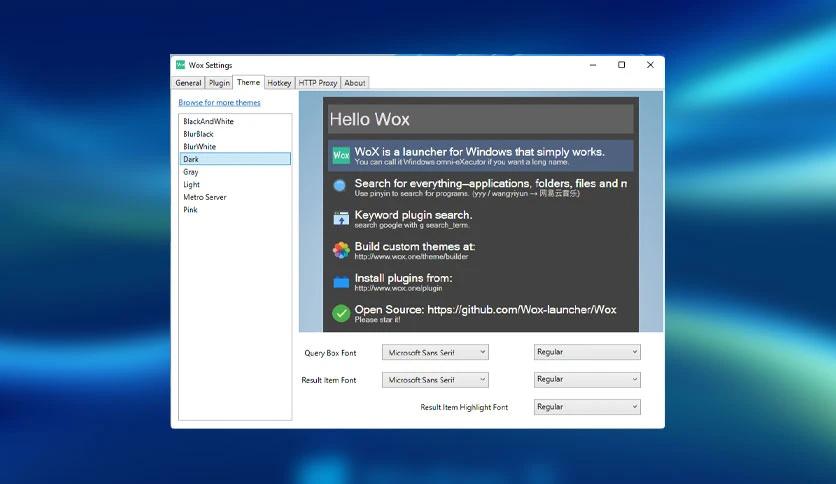Pick the BlurWhite theme
The width and height of the screenshot is (836, 484).
click(x=235, y=147)
